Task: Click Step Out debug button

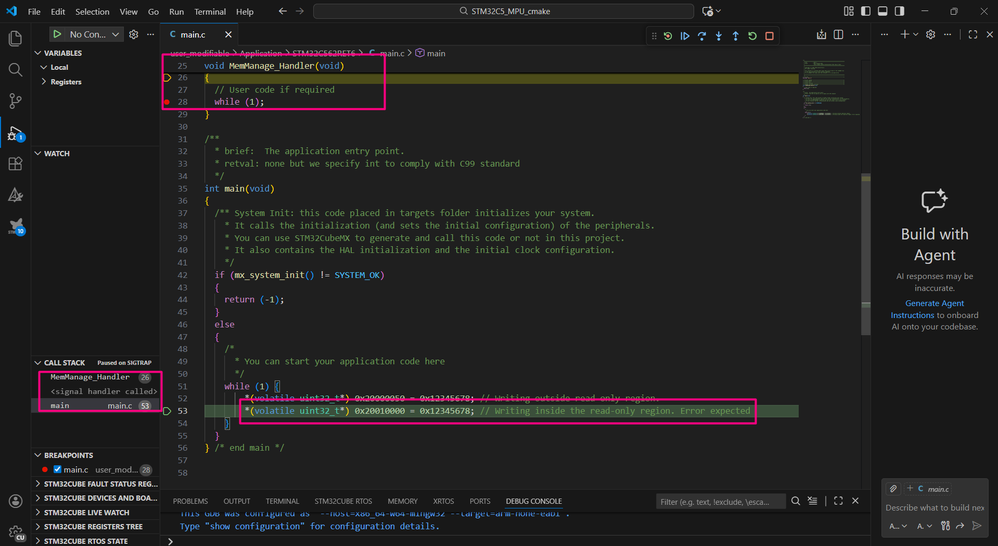Action: (736, 36)
